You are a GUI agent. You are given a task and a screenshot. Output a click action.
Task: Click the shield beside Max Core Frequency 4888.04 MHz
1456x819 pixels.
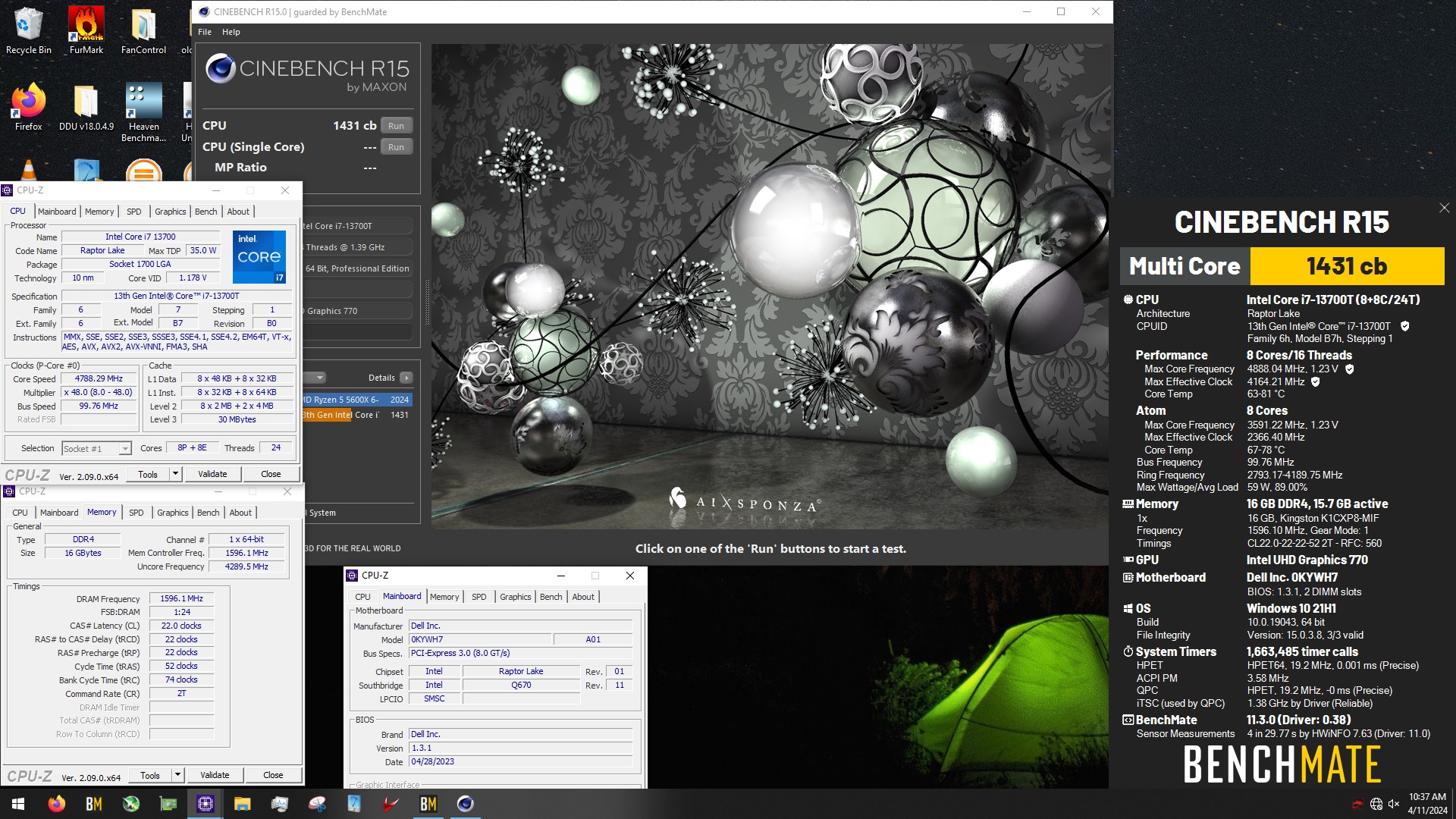[1350, 369]
